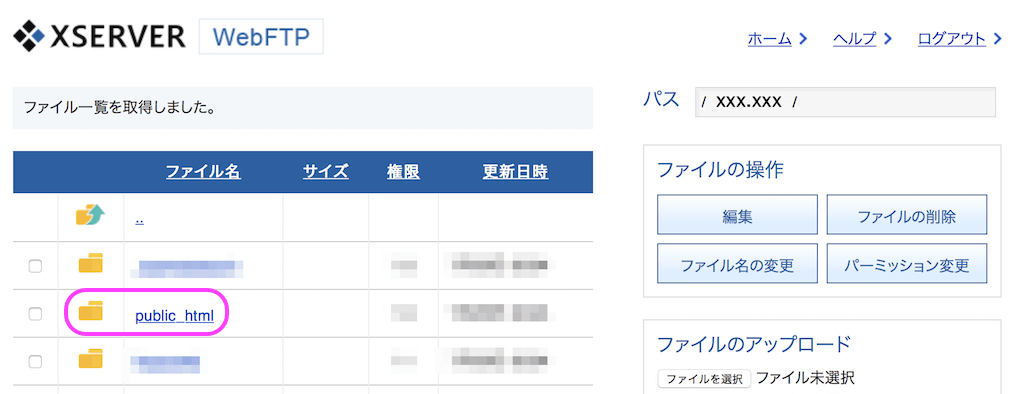This screenshot has height=394, width=1020.
Task: Click the folder icon below public_html
Action: pyautogui.click(x=90, y=360)
